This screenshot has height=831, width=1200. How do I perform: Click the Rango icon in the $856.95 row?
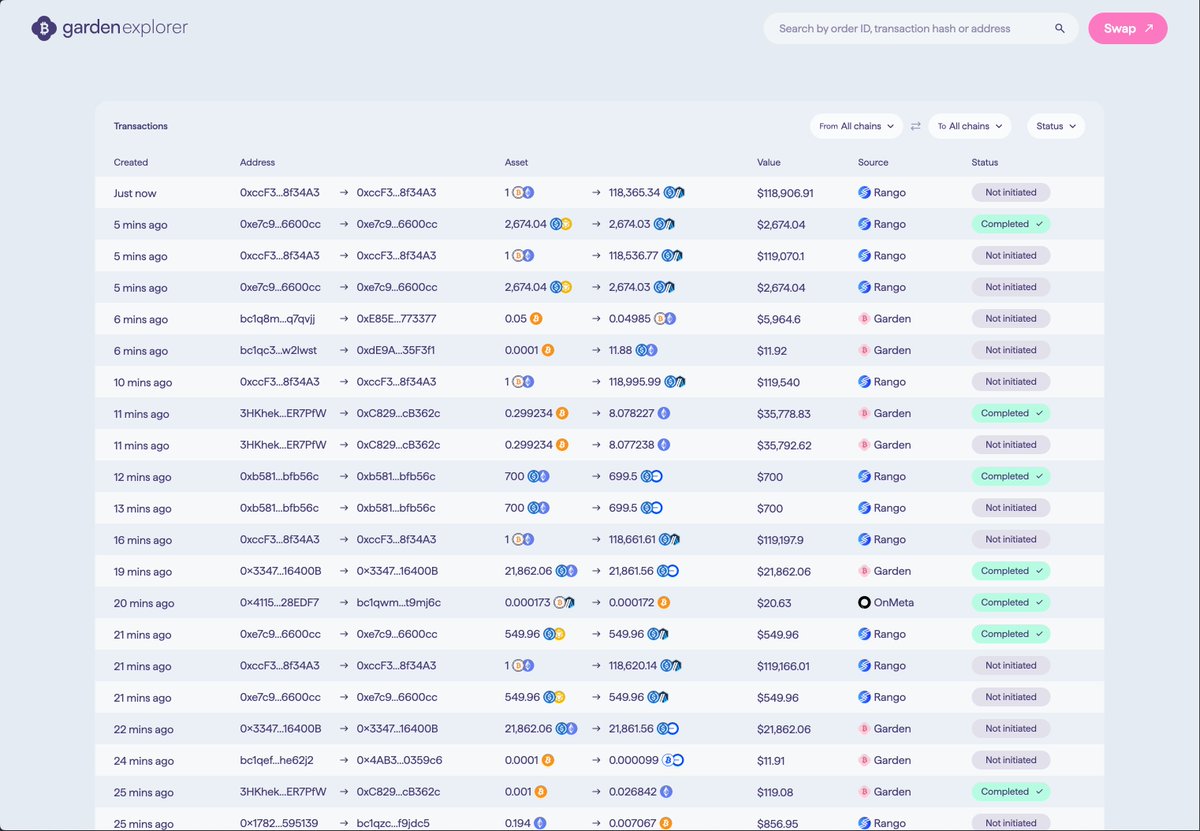pos(865,823)
